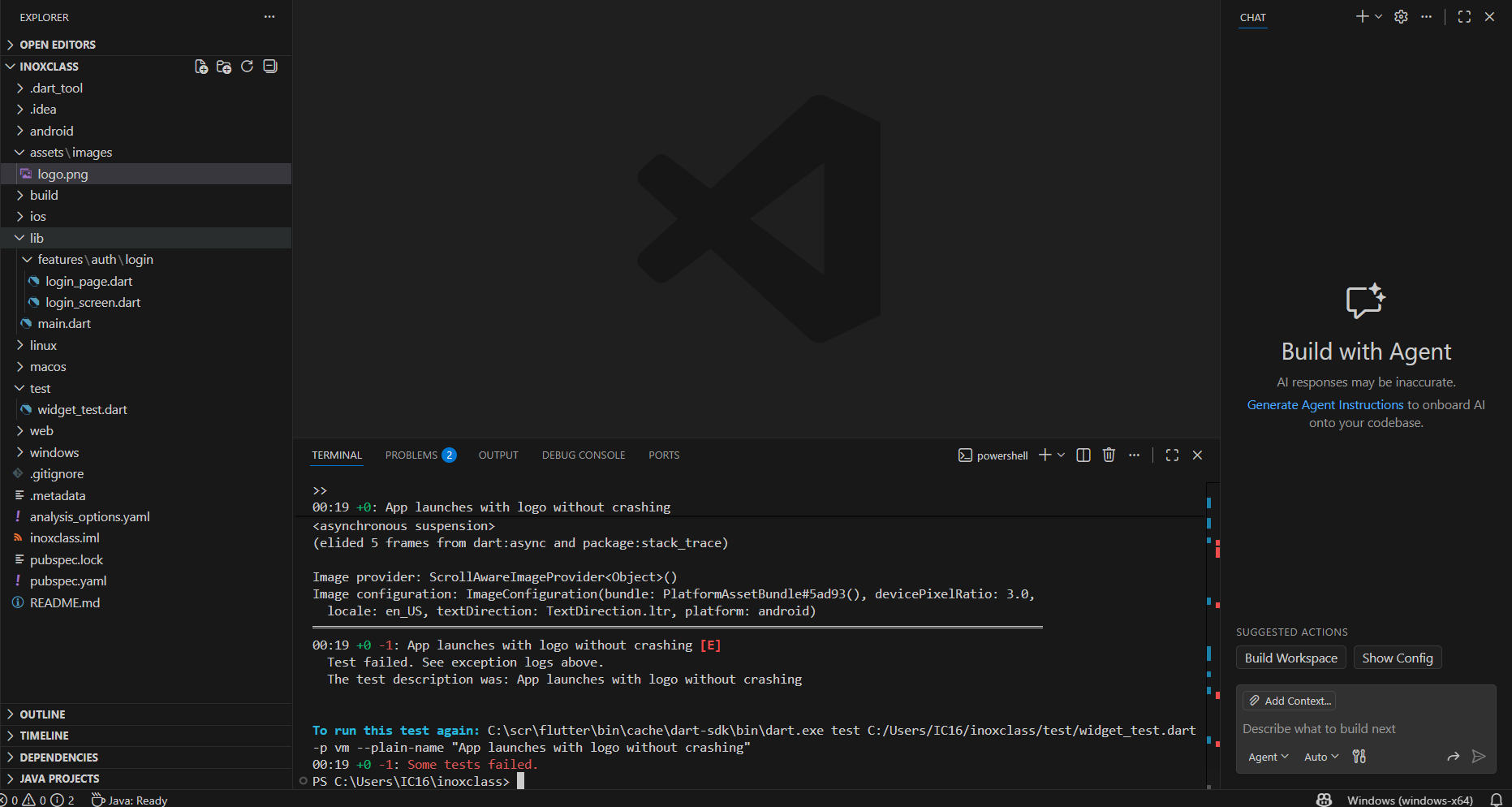This screenshot has width=1512, height=807.
Task: Expand the windows folder
Action: click(x=146, y=452)
